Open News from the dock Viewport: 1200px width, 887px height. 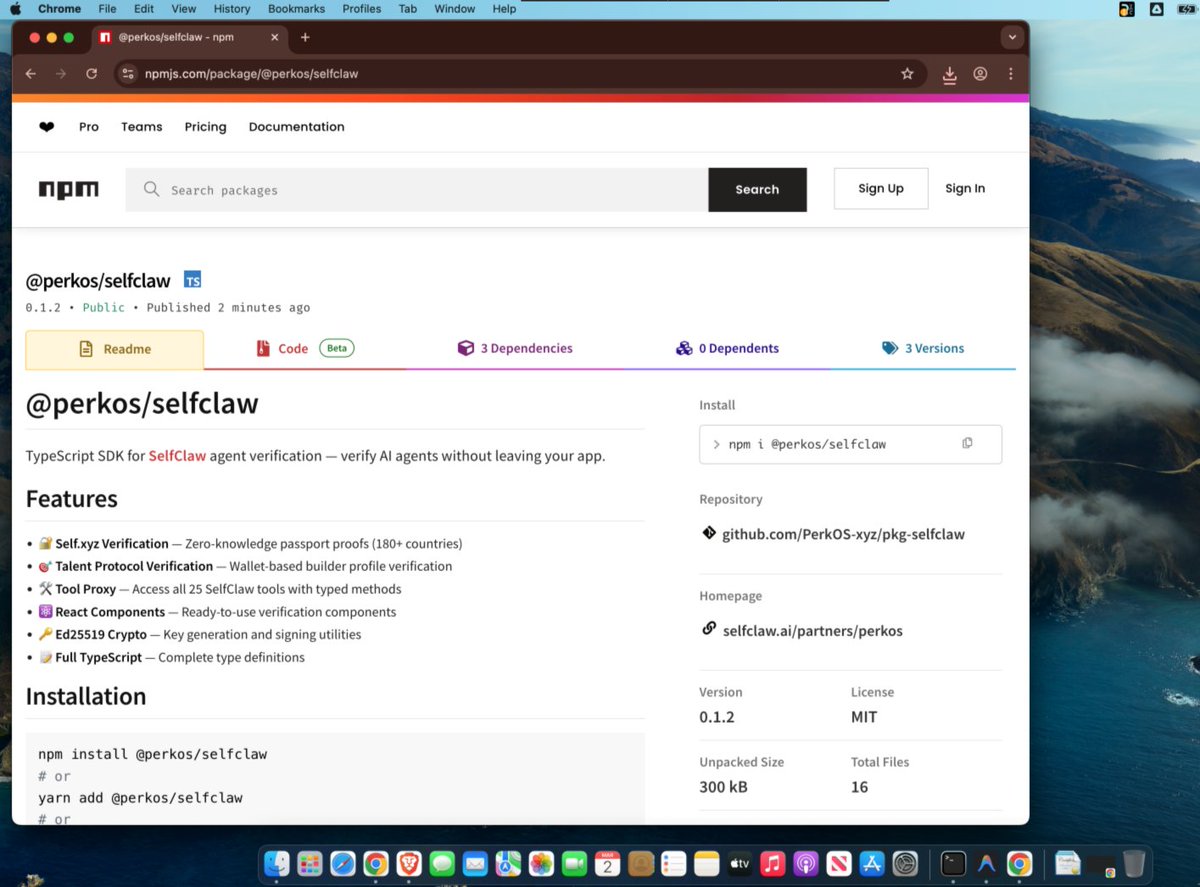click(838, 863)
